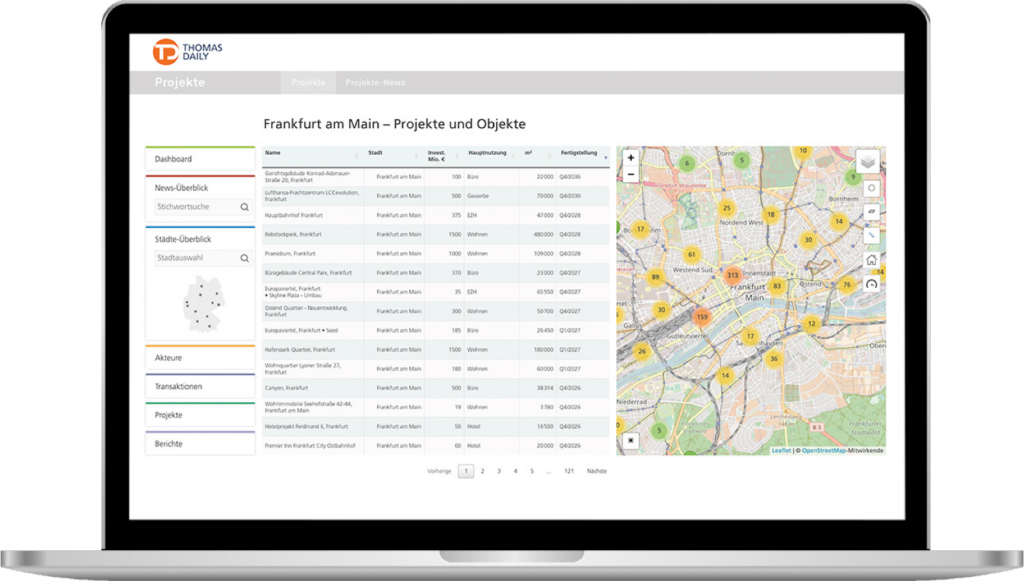Sort table by Fertigstellung column
Image resolution: width=1024 pixels, height=581 pixels.
click(x=581, y=155)
